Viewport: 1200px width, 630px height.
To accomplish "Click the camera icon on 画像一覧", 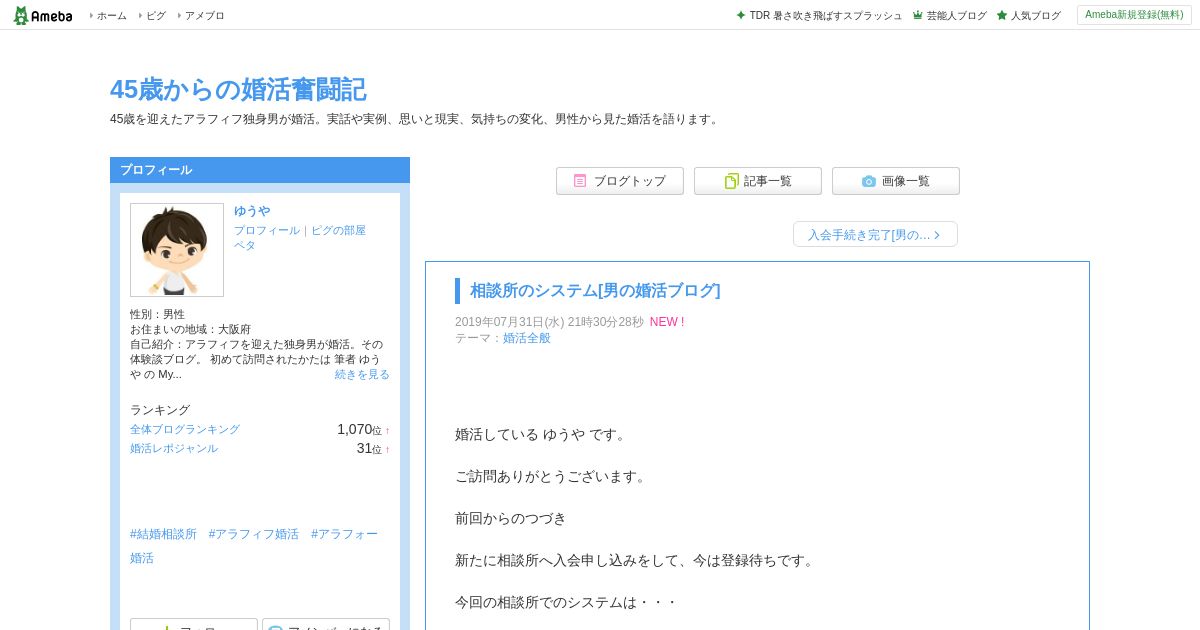I will (869, 181).
